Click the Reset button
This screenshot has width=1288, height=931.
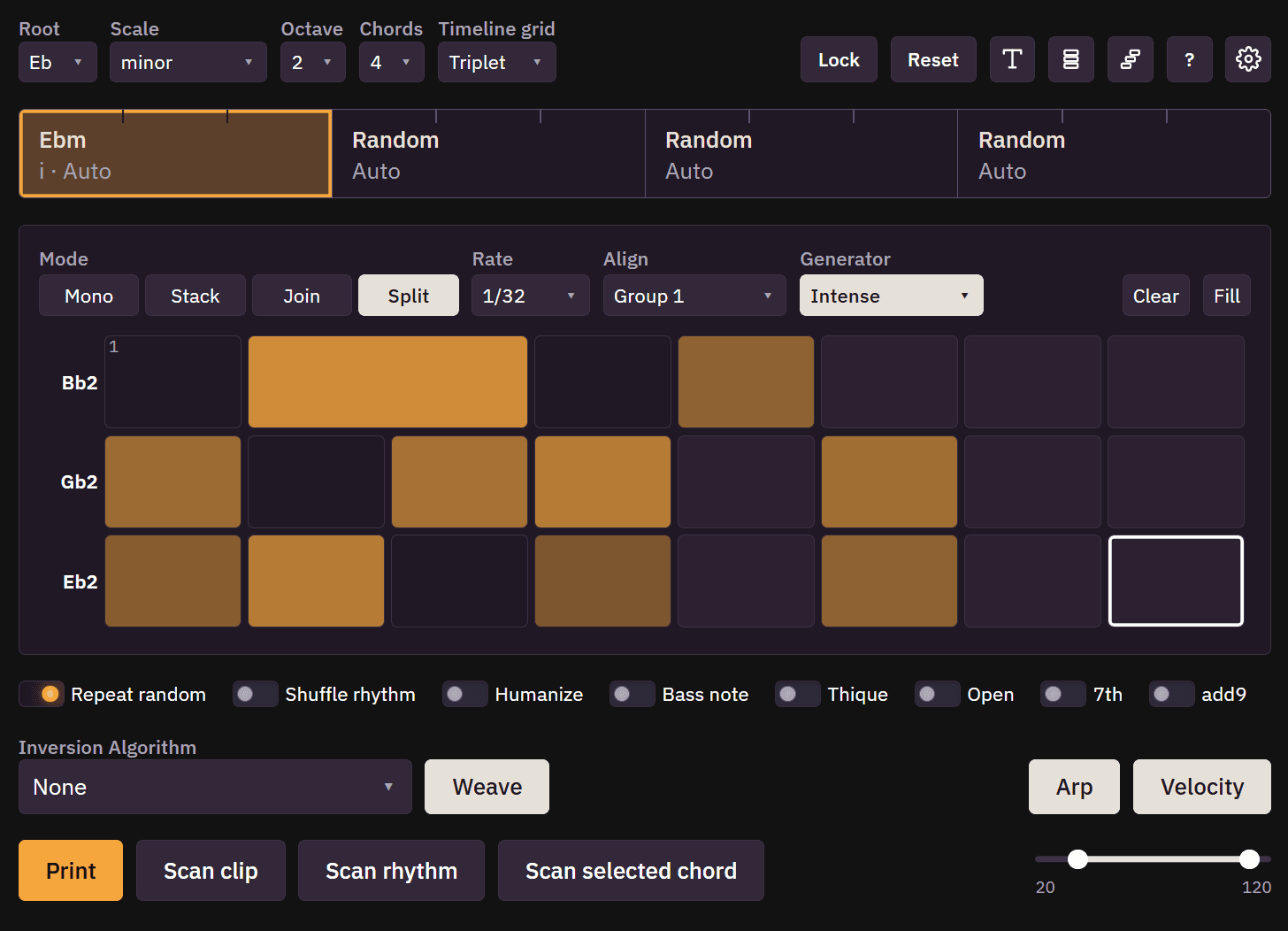(933, 59)
